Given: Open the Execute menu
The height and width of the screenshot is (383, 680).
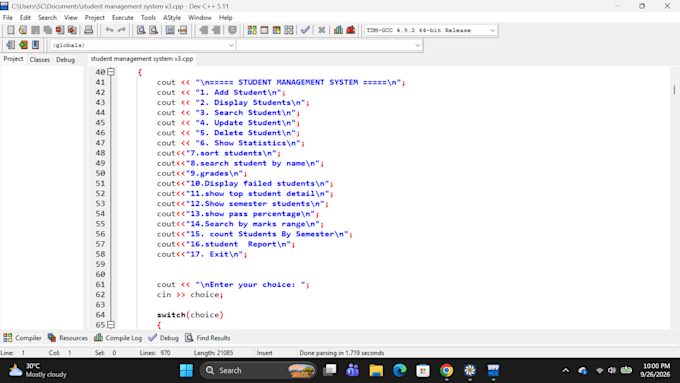Looking at the screenshot, I should coord(123,17).
